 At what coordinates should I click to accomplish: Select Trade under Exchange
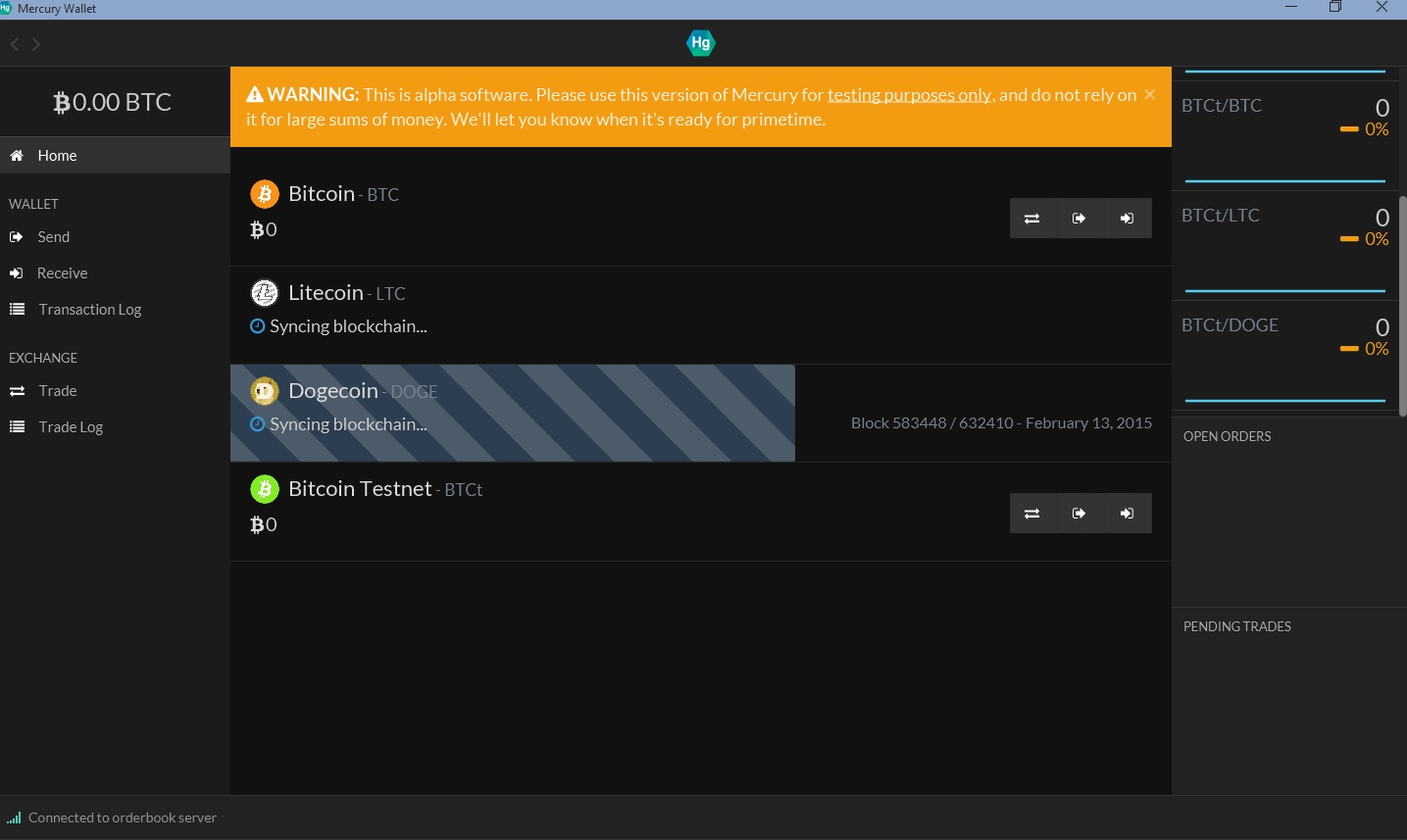(57, 391)
